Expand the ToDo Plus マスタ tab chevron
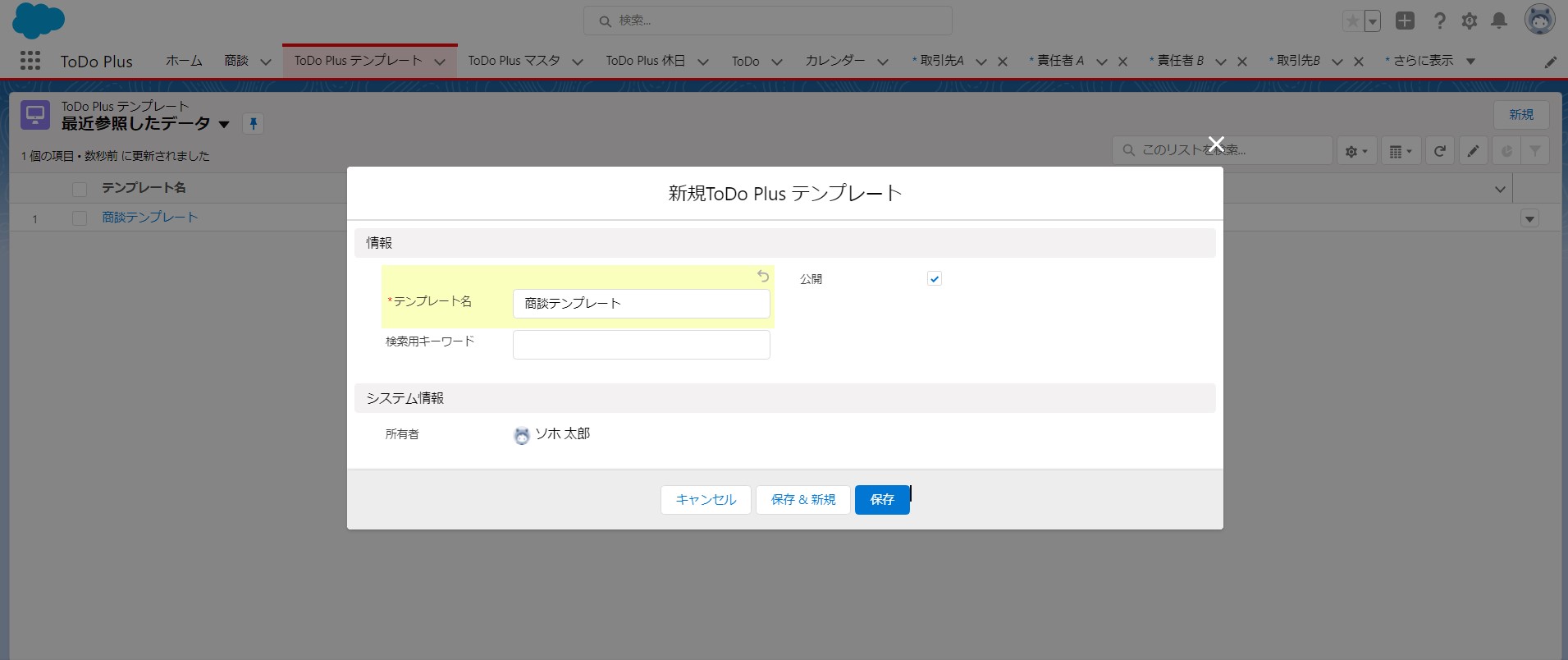The image size is (1568, 660). (578, 62)
